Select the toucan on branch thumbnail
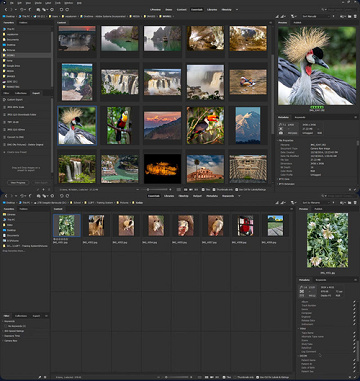The image size is (360, 381). click(205, 125)
